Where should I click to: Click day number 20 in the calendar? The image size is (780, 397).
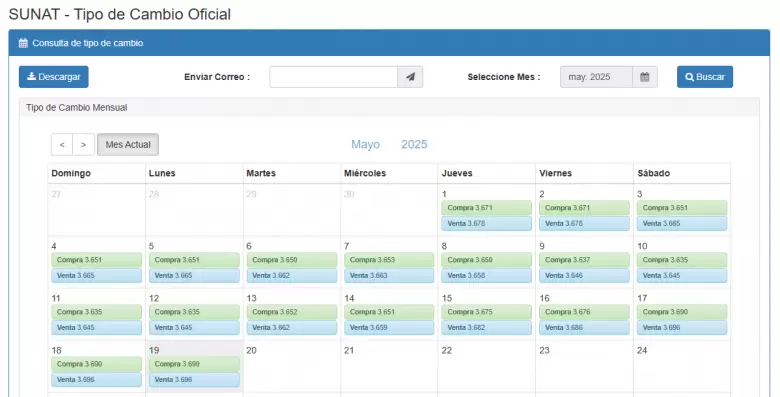tap(252, 350)
